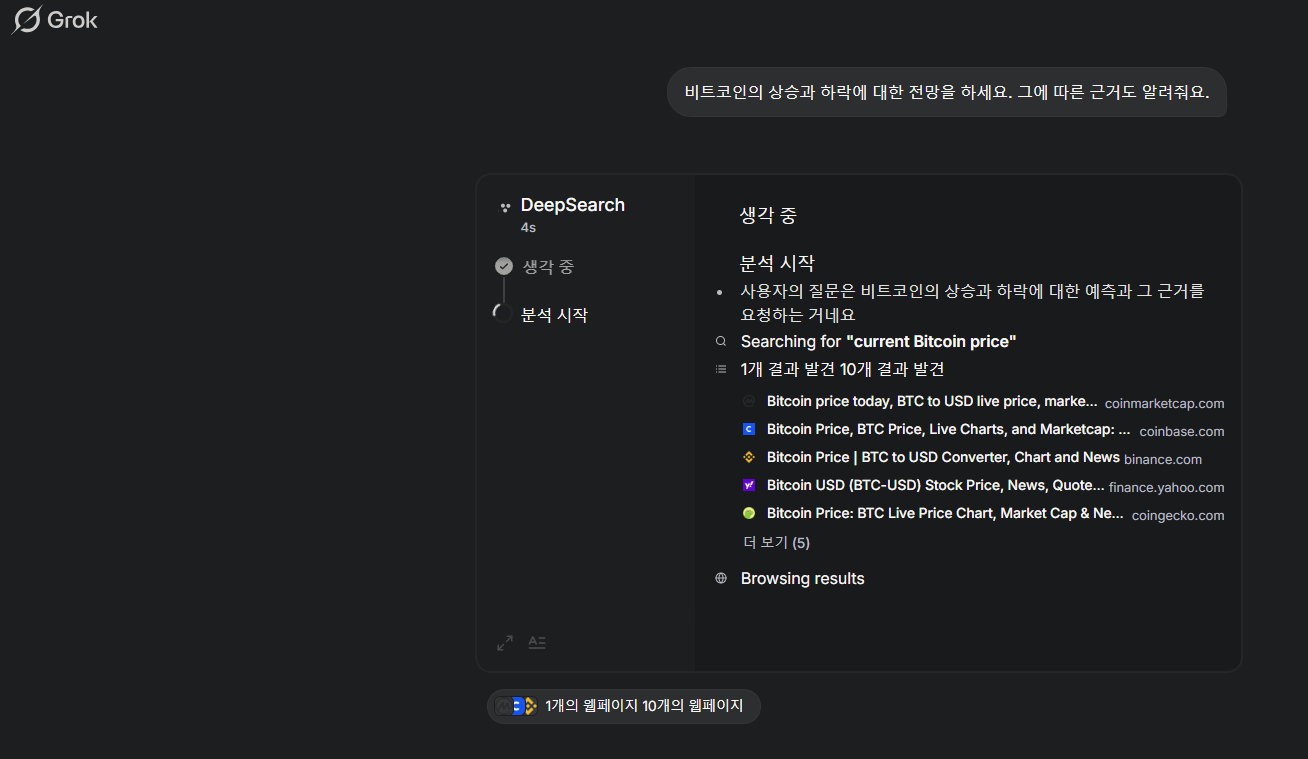Click the stacked favicons in the web pages chip
This screenshot has width=1308, height=759.
[517, 706]
